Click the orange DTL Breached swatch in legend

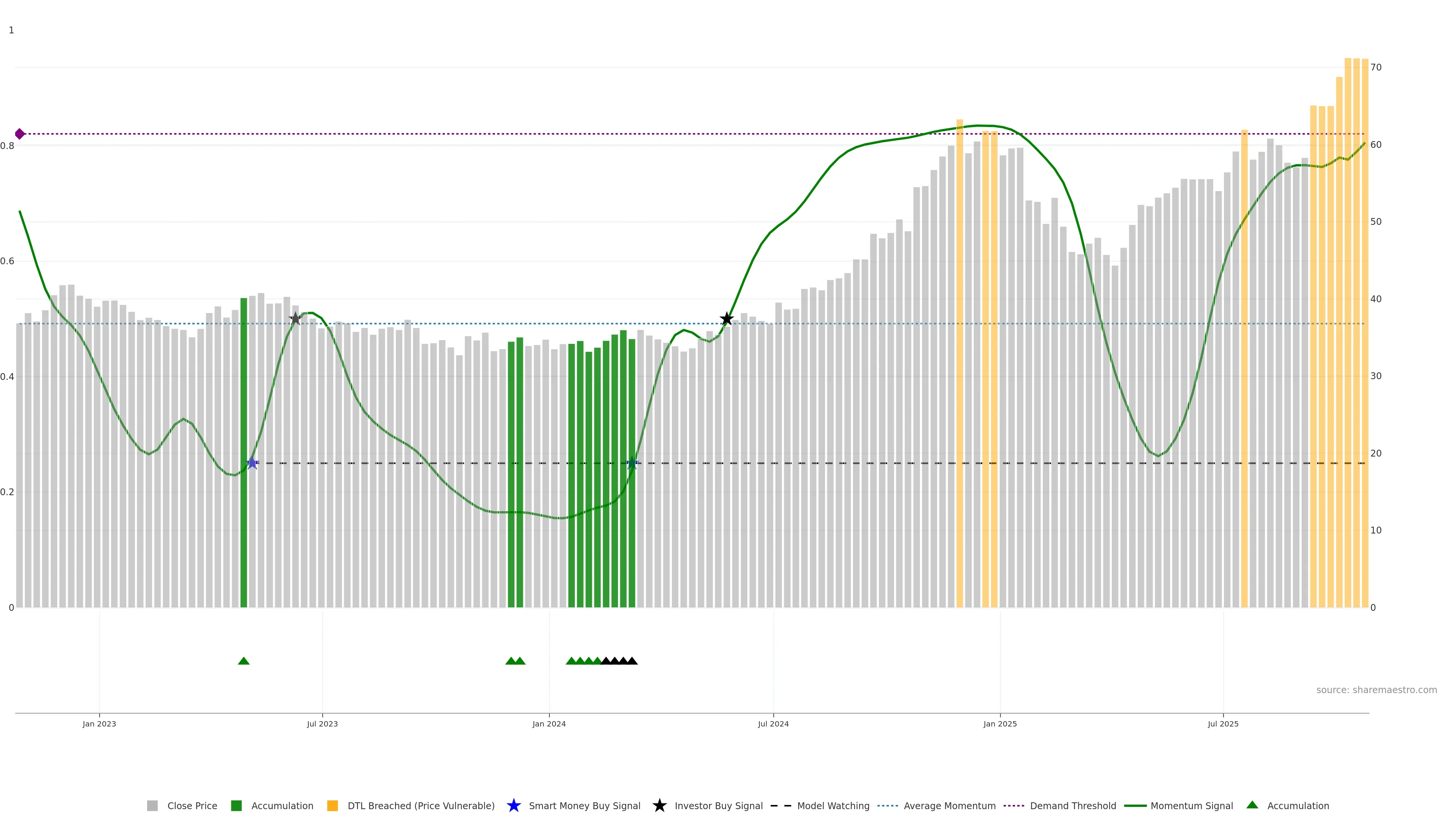click(333, 805)
